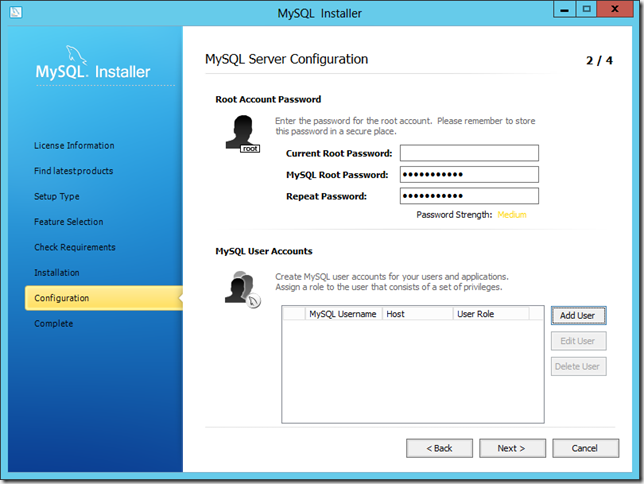Select License Information step in sidebar
This screenshot has width=644, height=484.
[x=74, y=146]
